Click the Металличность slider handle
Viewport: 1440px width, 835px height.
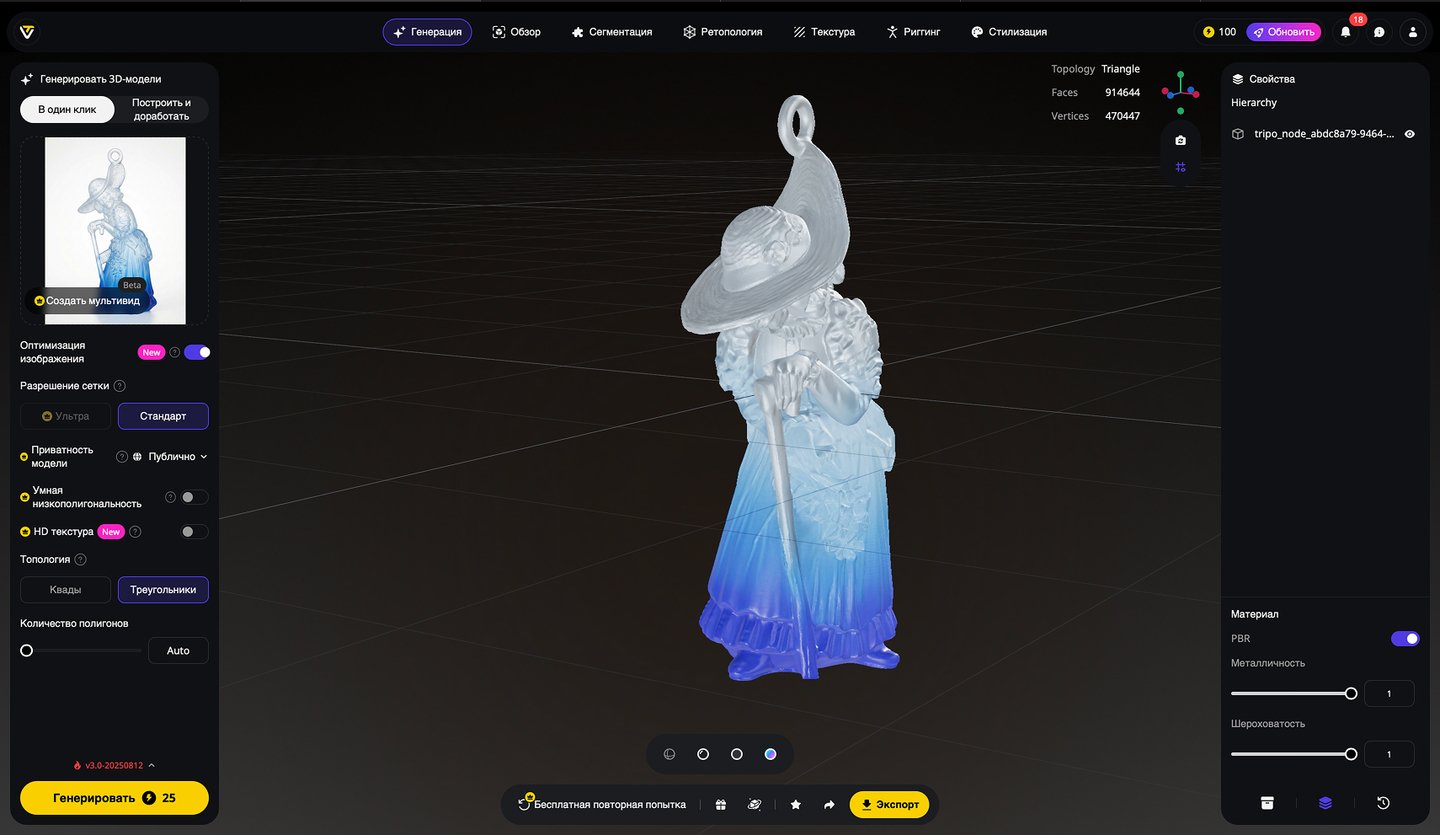pyautogui.click(x=1351, y=693)
